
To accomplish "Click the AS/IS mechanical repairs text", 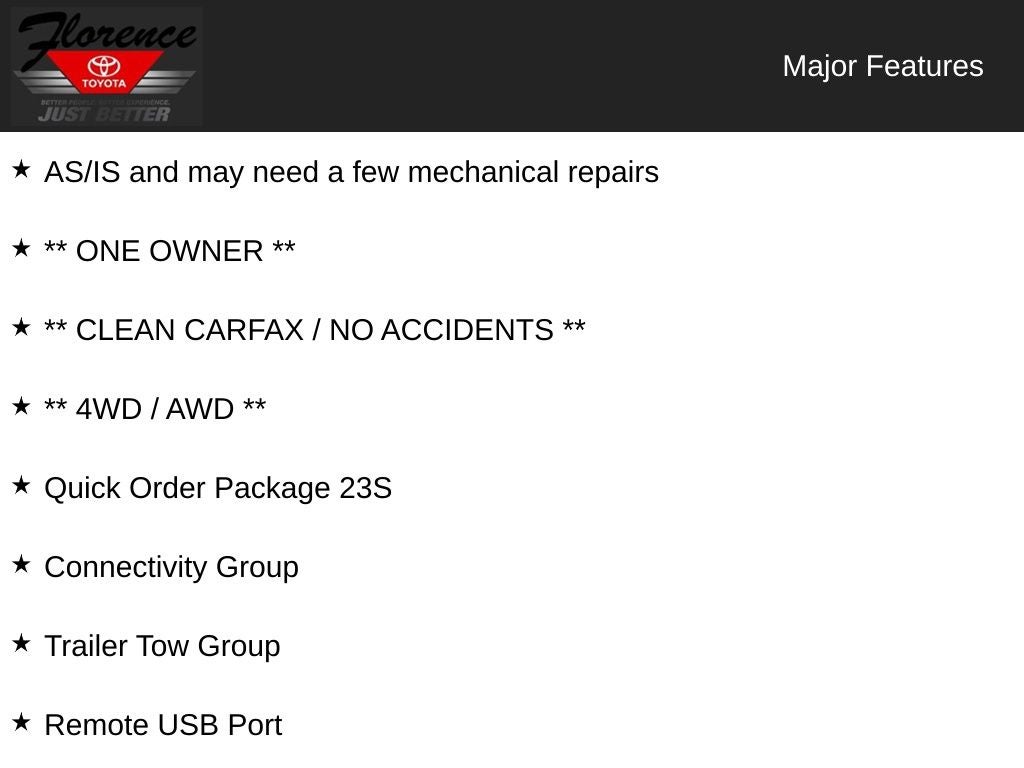I will (351, 172).
